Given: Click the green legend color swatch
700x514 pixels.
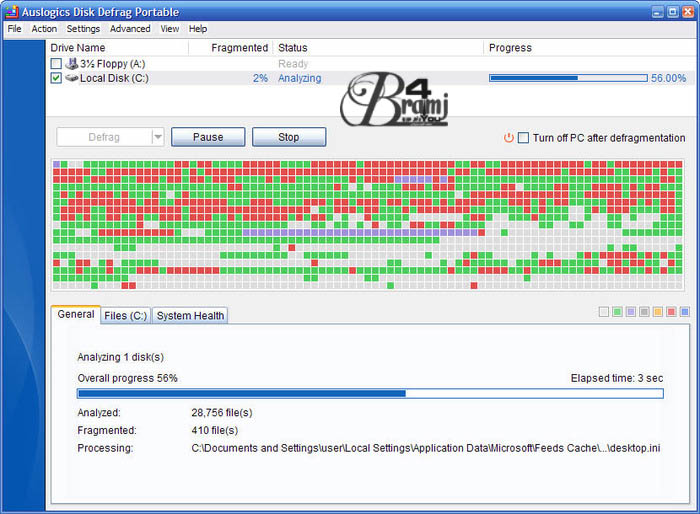Looking at the screenshot, I should tap(617, 312).
